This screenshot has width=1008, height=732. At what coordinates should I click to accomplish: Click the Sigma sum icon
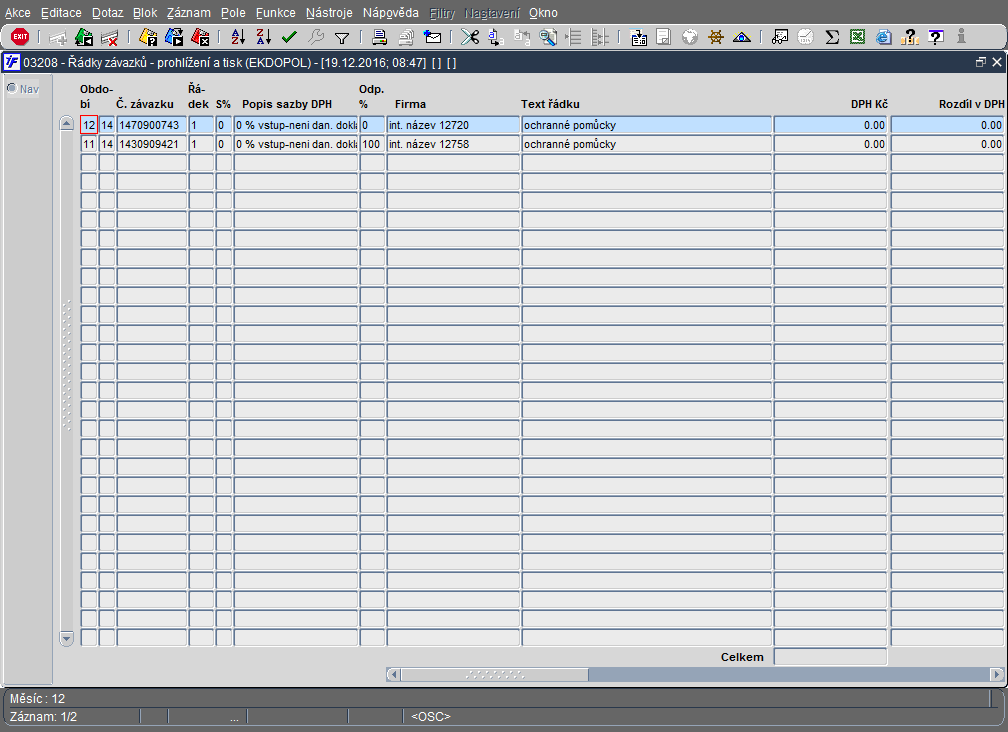[832, 37]
